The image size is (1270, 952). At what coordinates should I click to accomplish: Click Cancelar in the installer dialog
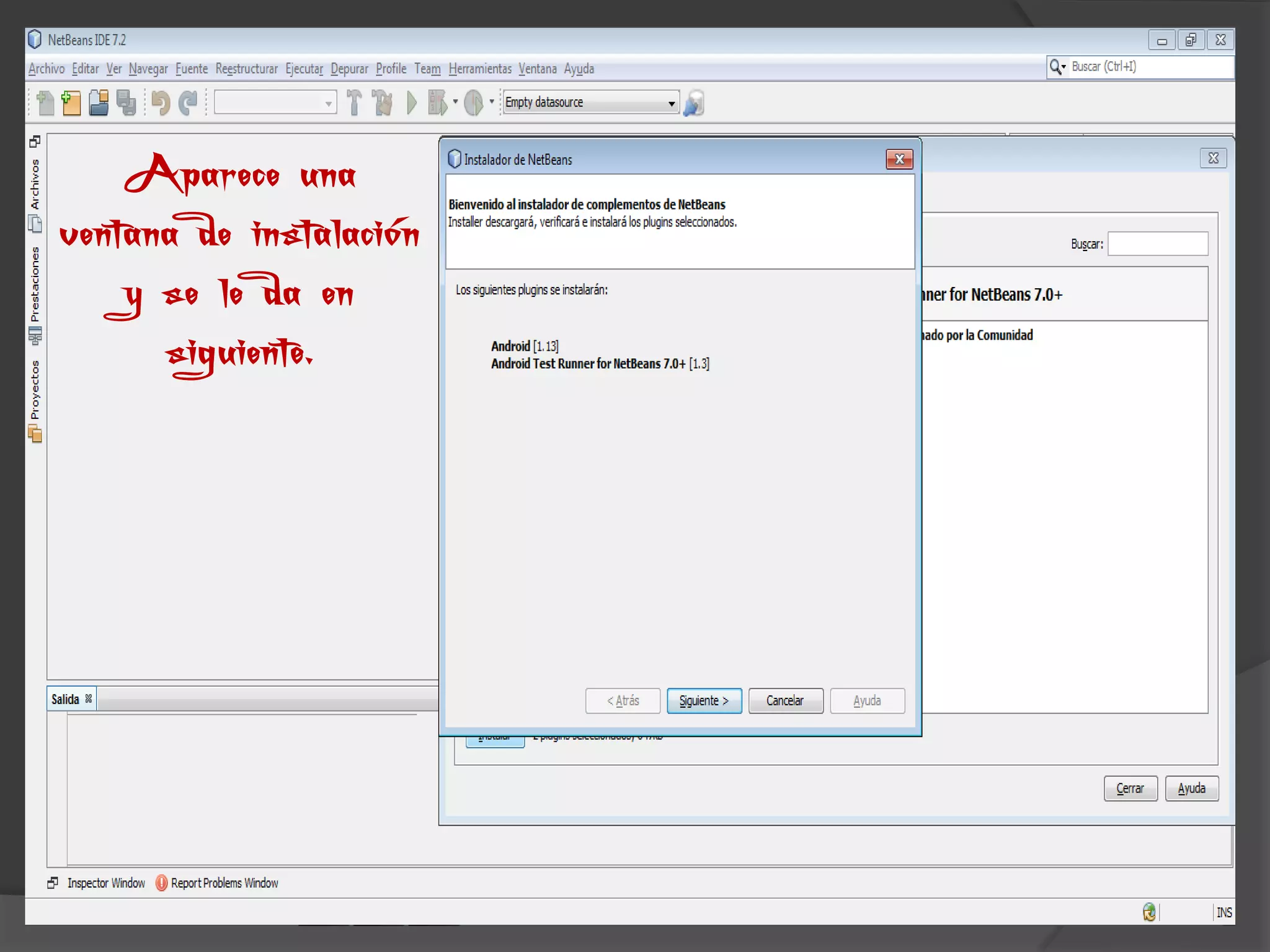click(785, 700)
